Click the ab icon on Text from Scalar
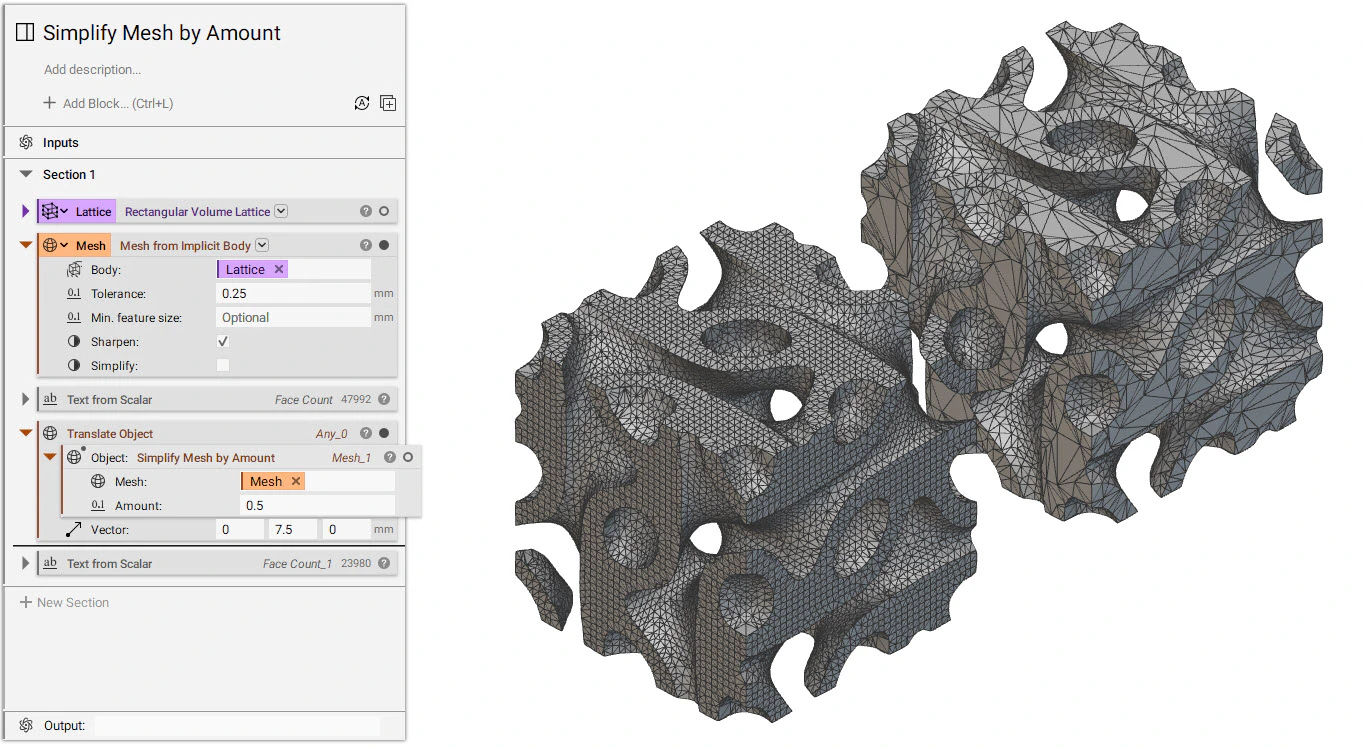This screenshot has width=1362, height=748. pyautogui.click(x=50, y=398)
